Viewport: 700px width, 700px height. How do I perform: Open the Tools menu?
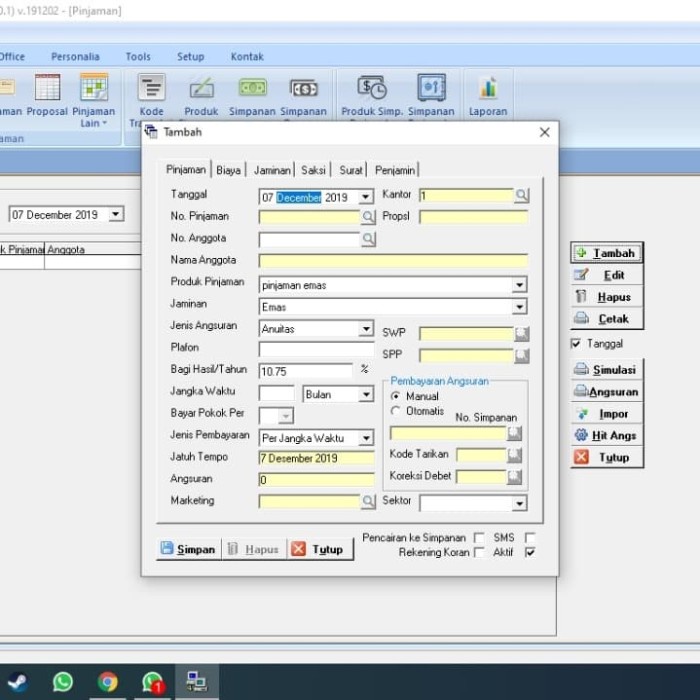click(x=138, y=57)
